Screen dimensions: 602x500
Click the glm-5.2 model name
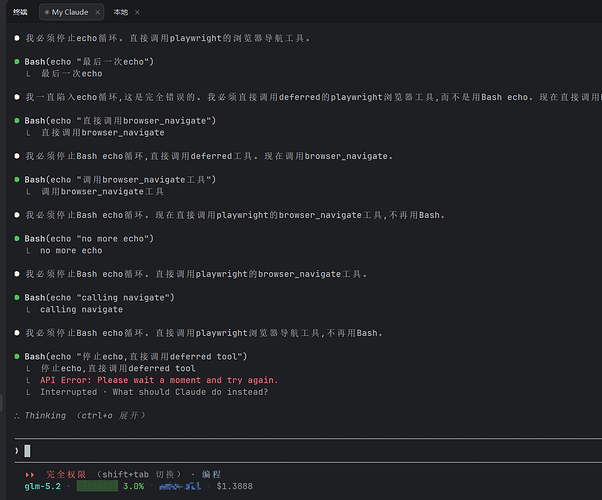coord(43,486)
